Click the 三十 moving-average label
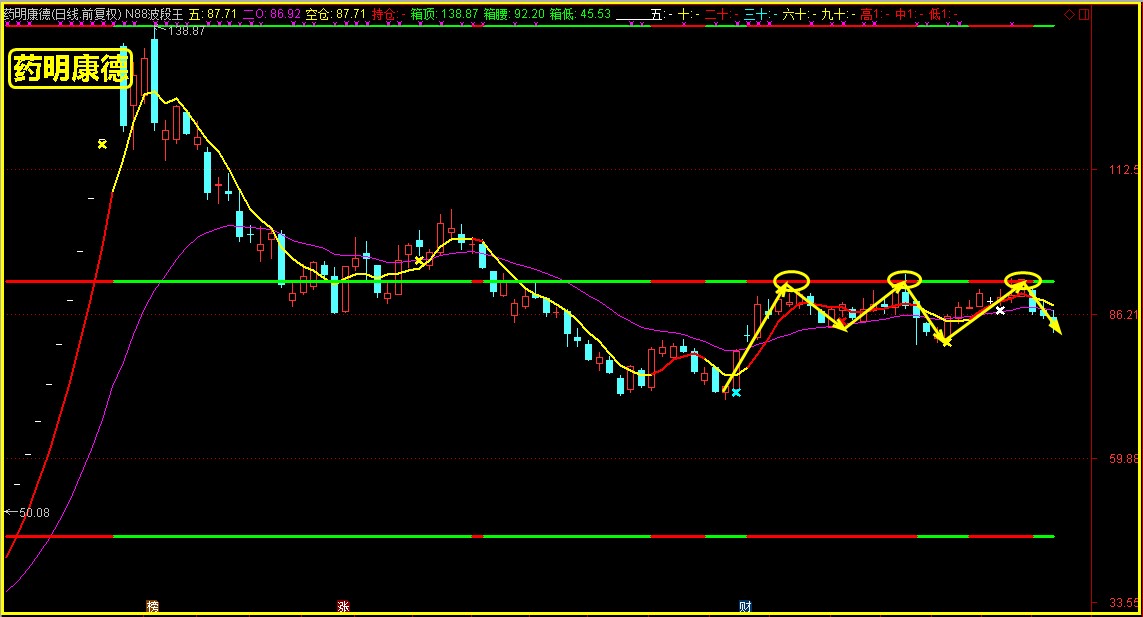This screenshot has width=1143, height=617. [x=761, y=14]
